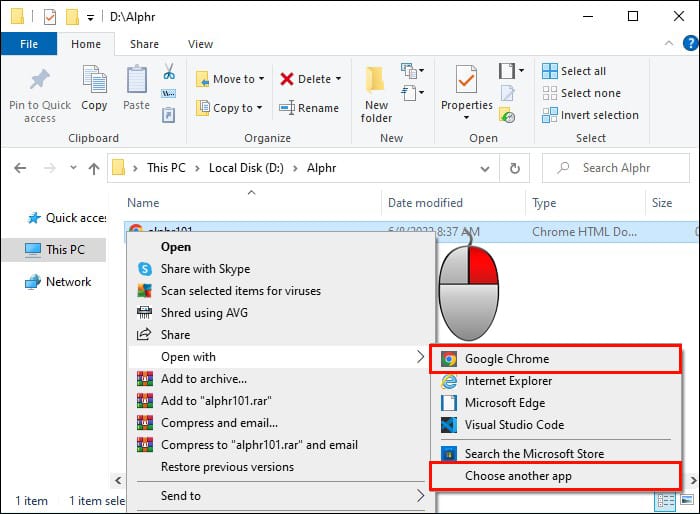Viewport: 700px width, 514px height.
Task: Click the Paste clipboard icon
Action: click(136, 82)
